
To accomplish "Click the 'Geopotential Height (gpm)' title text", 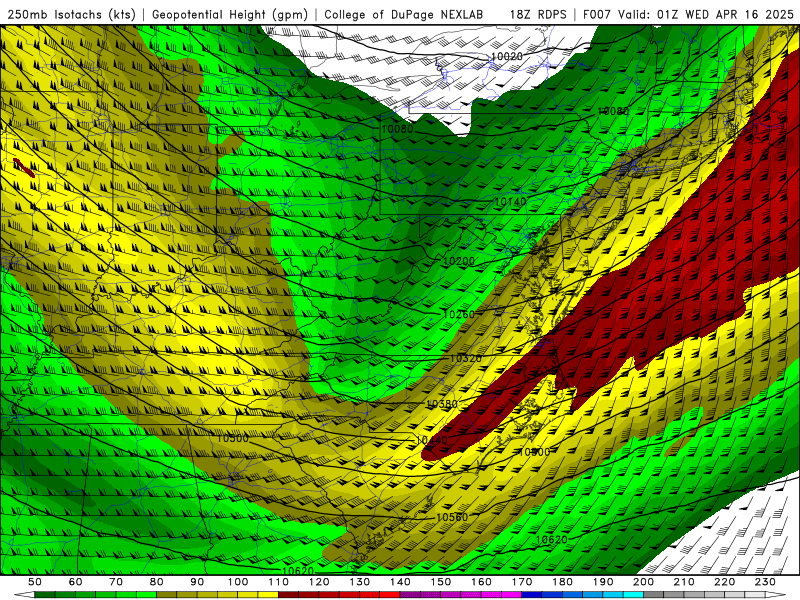I will (x=230, y=15).
